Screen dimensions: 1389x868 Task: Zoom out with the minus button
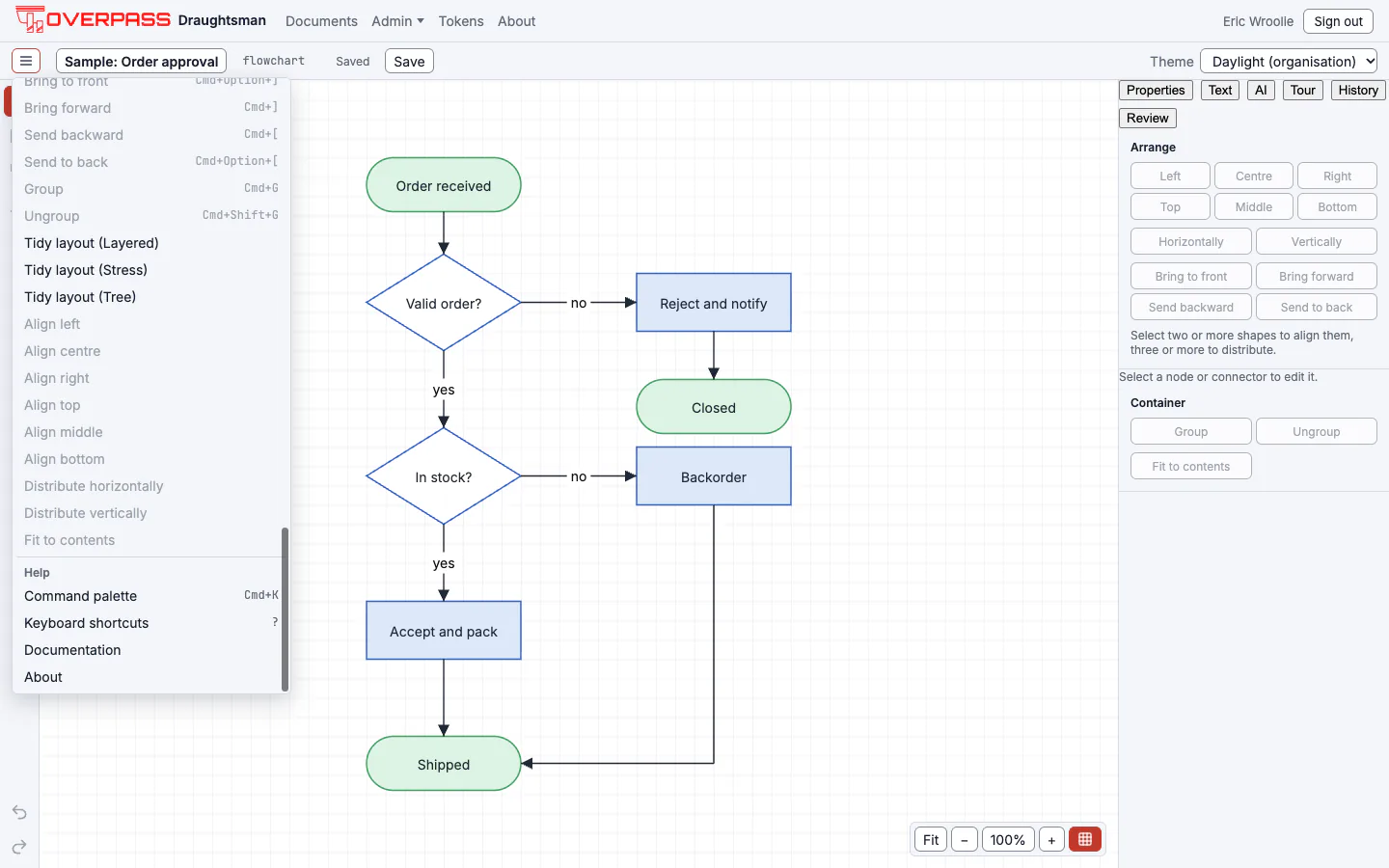coord(964,839)
